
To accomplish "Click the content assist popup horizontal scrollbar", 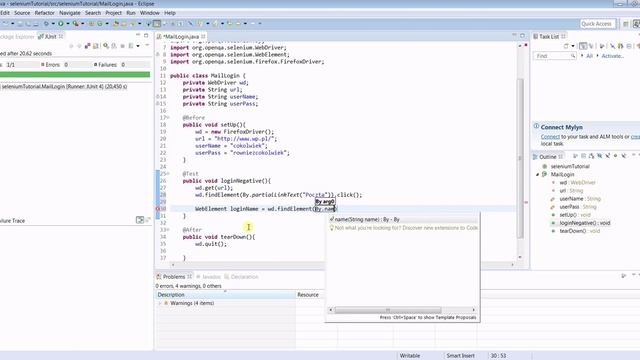I will pos(388,310).
